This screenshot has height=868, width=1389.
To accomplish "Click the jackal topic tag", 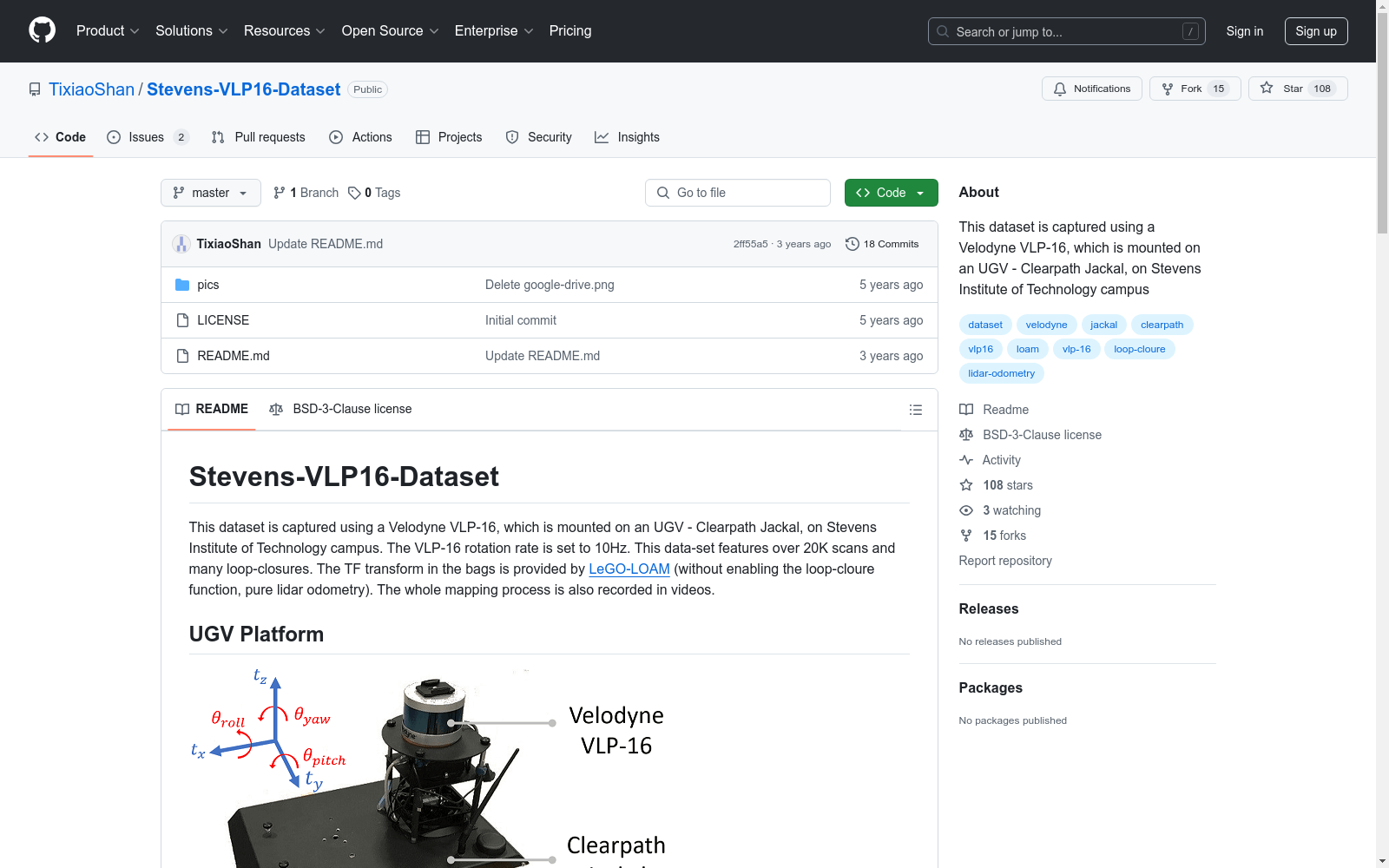I will [x=1103, y=325].
